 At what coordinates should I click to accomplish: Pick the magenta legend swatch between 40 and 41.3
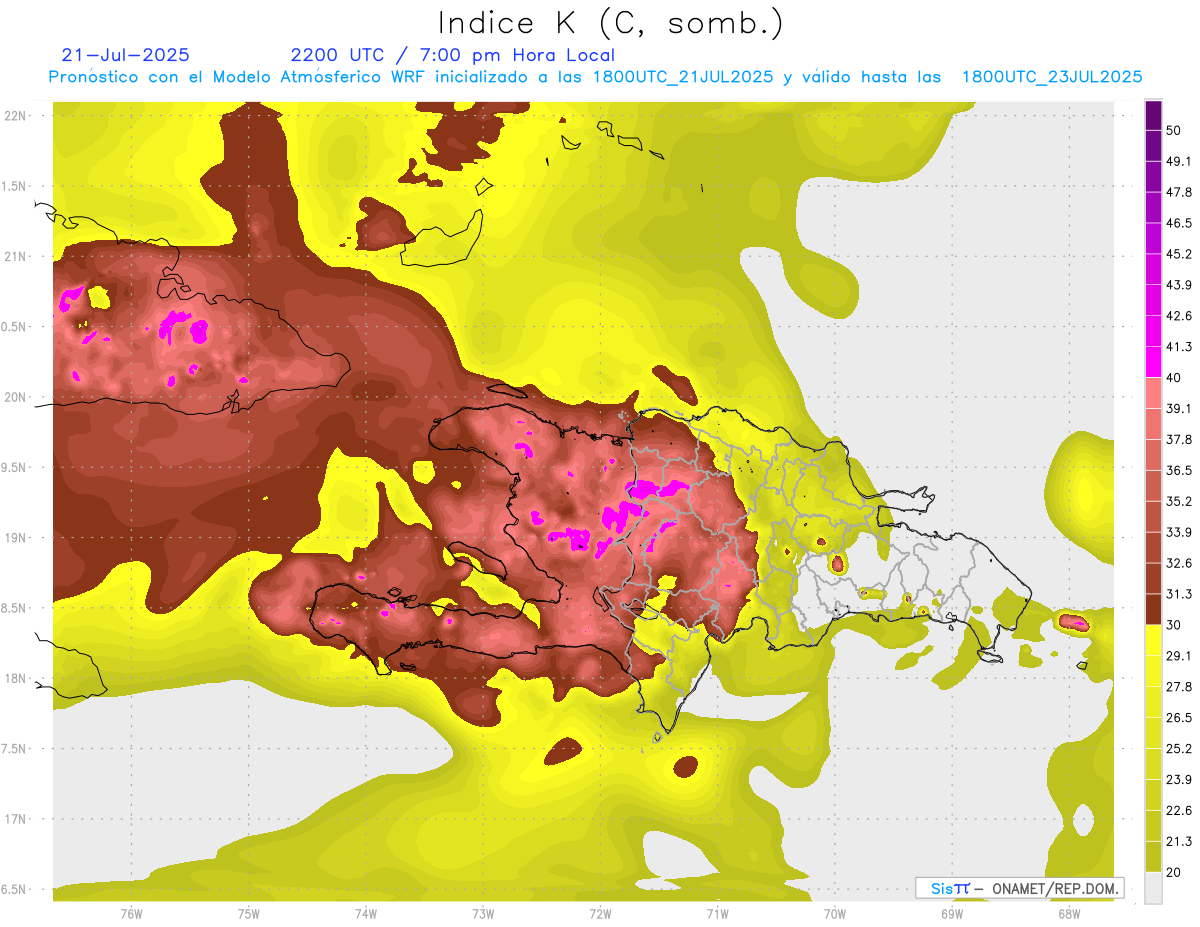1153,362
